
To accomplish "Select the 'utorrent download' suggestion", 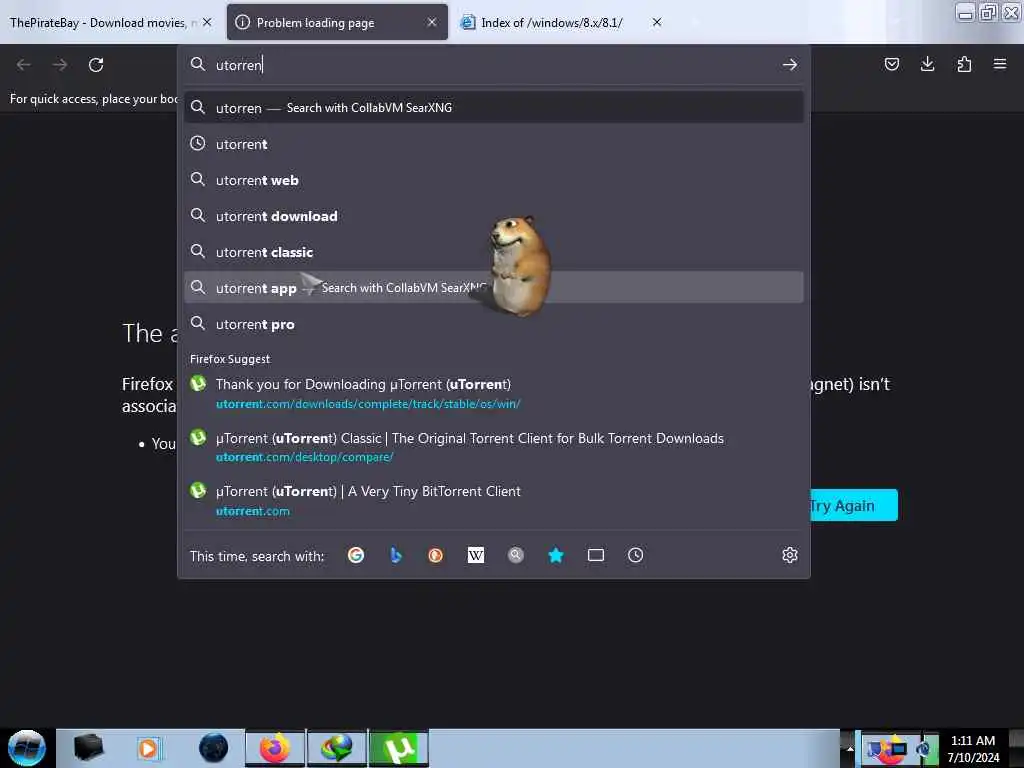I will pos(494,216).
